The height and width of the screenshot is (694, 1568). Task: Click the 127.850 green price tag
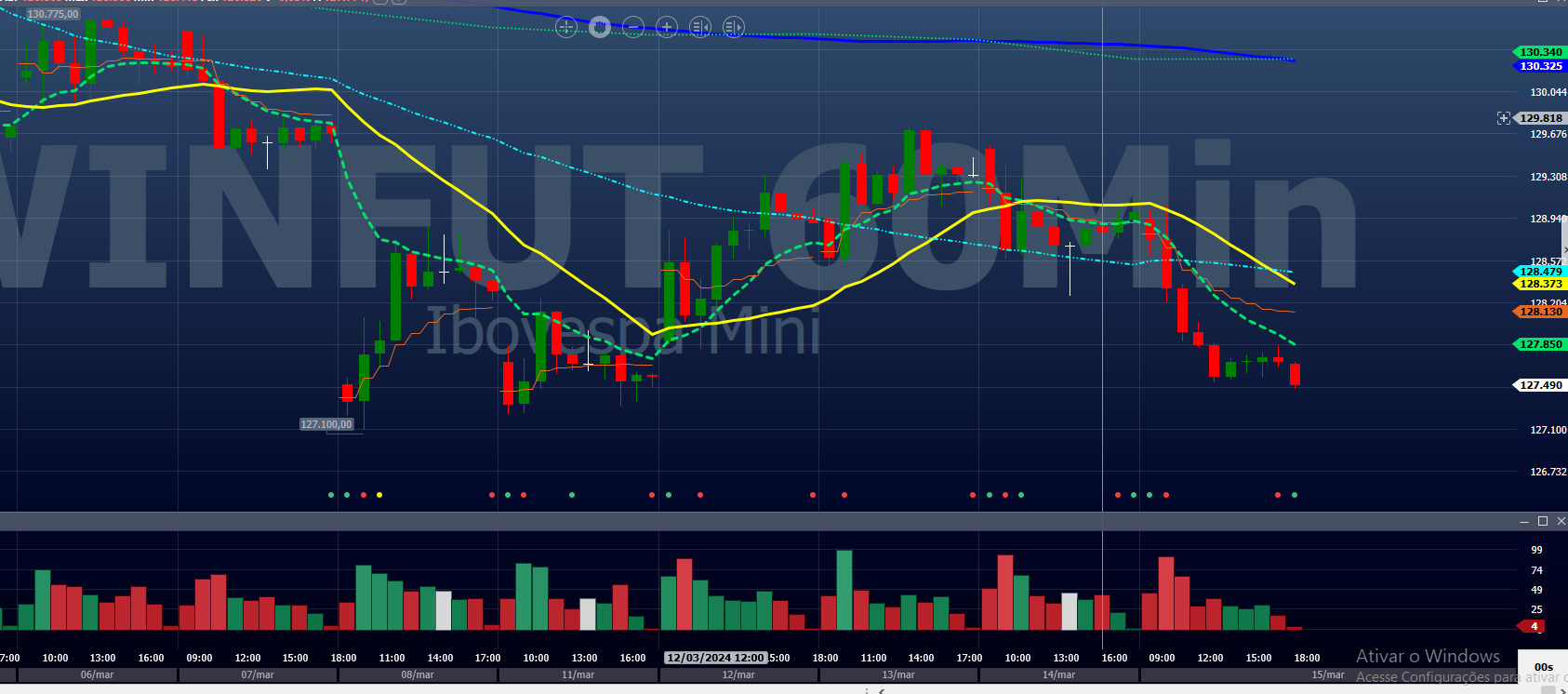1541,344
